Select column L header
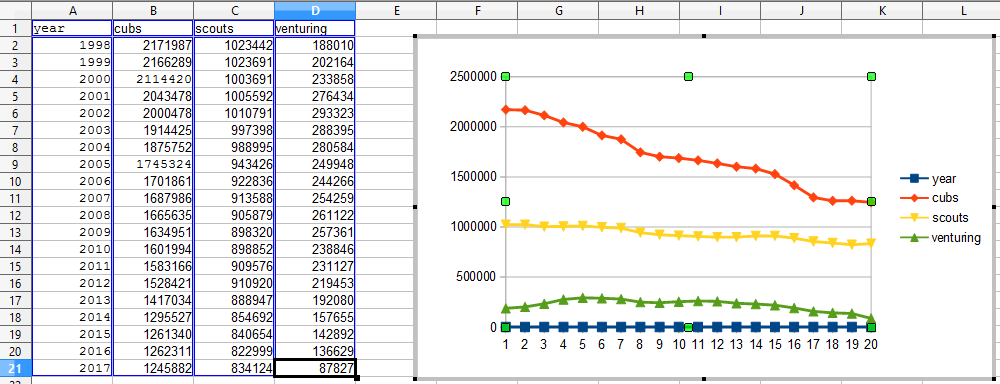This screenshot has height=384, width=1000. coord(963,10)
